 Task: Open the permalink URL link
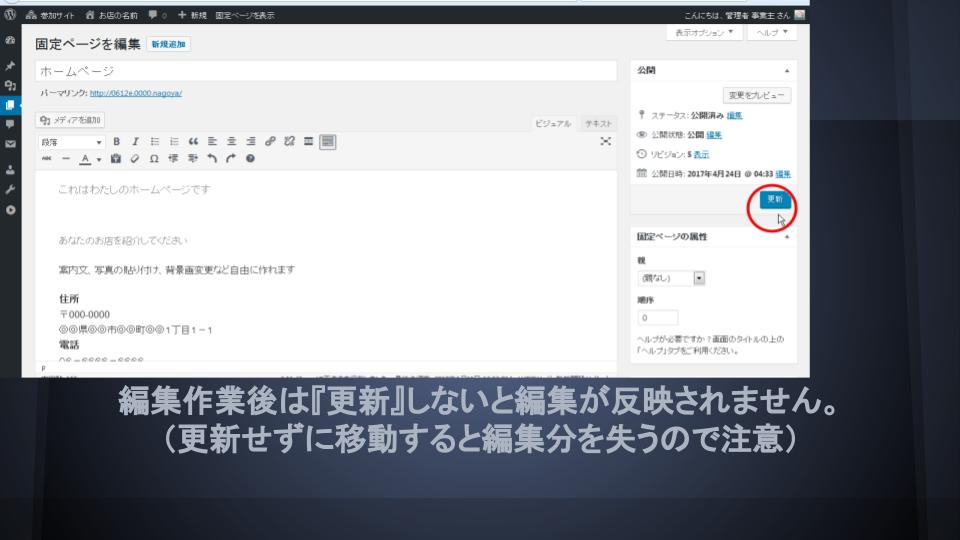pyautogui.click(x=135, y=93)
